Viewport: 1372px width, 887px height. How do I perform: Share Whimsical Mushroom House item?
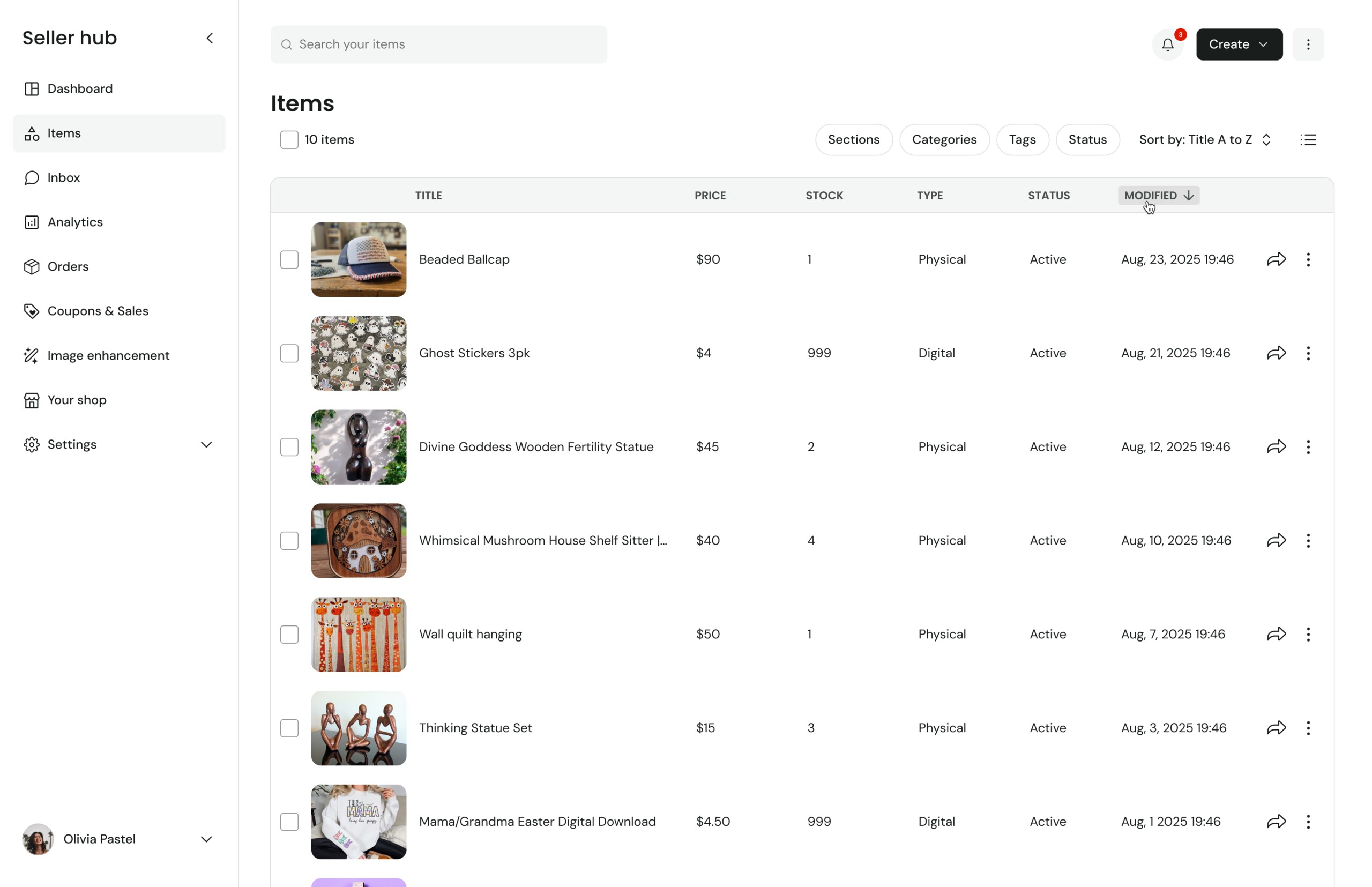[x=1277, y=541]
